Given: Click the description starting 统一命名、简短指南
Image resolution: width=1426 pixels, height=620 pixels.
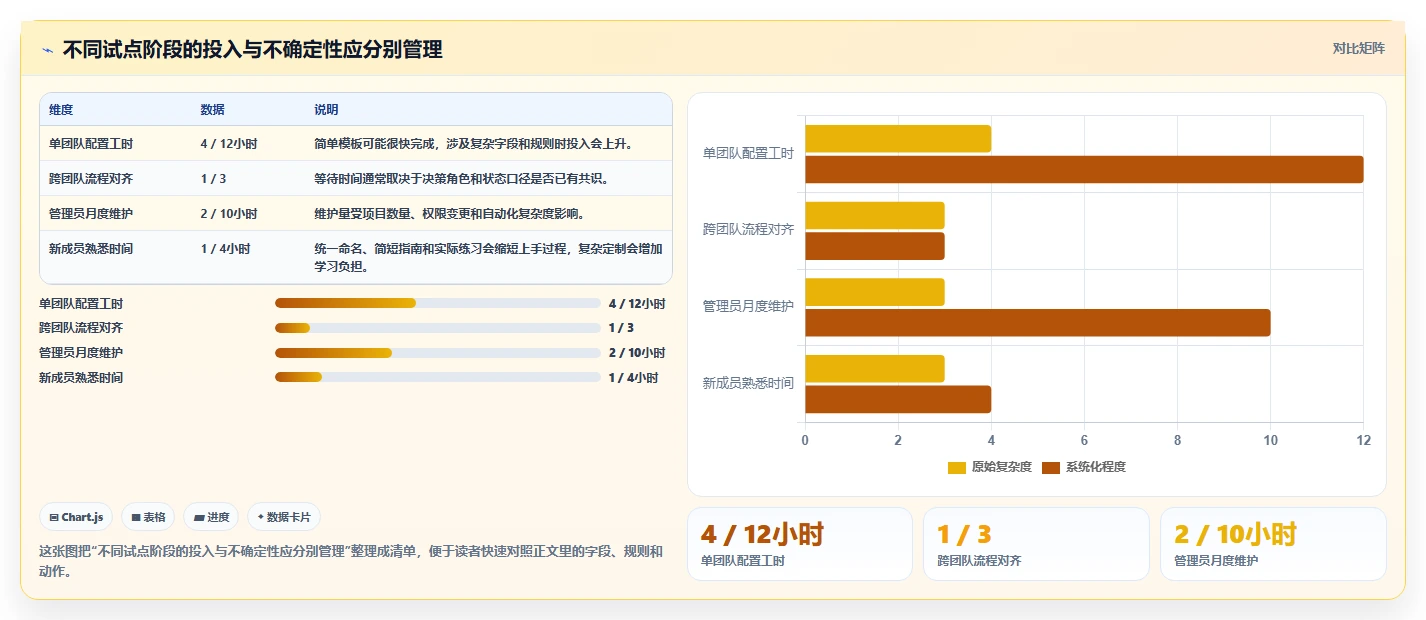Looking at the screenshot, I should coord(488,258).
